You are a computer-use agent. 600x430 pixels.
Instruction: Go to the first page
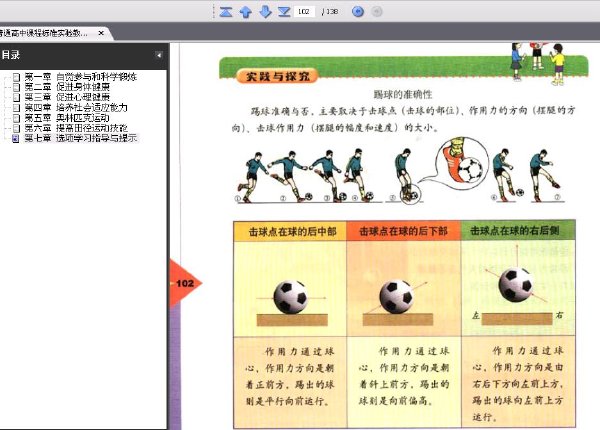pos(226,12)
